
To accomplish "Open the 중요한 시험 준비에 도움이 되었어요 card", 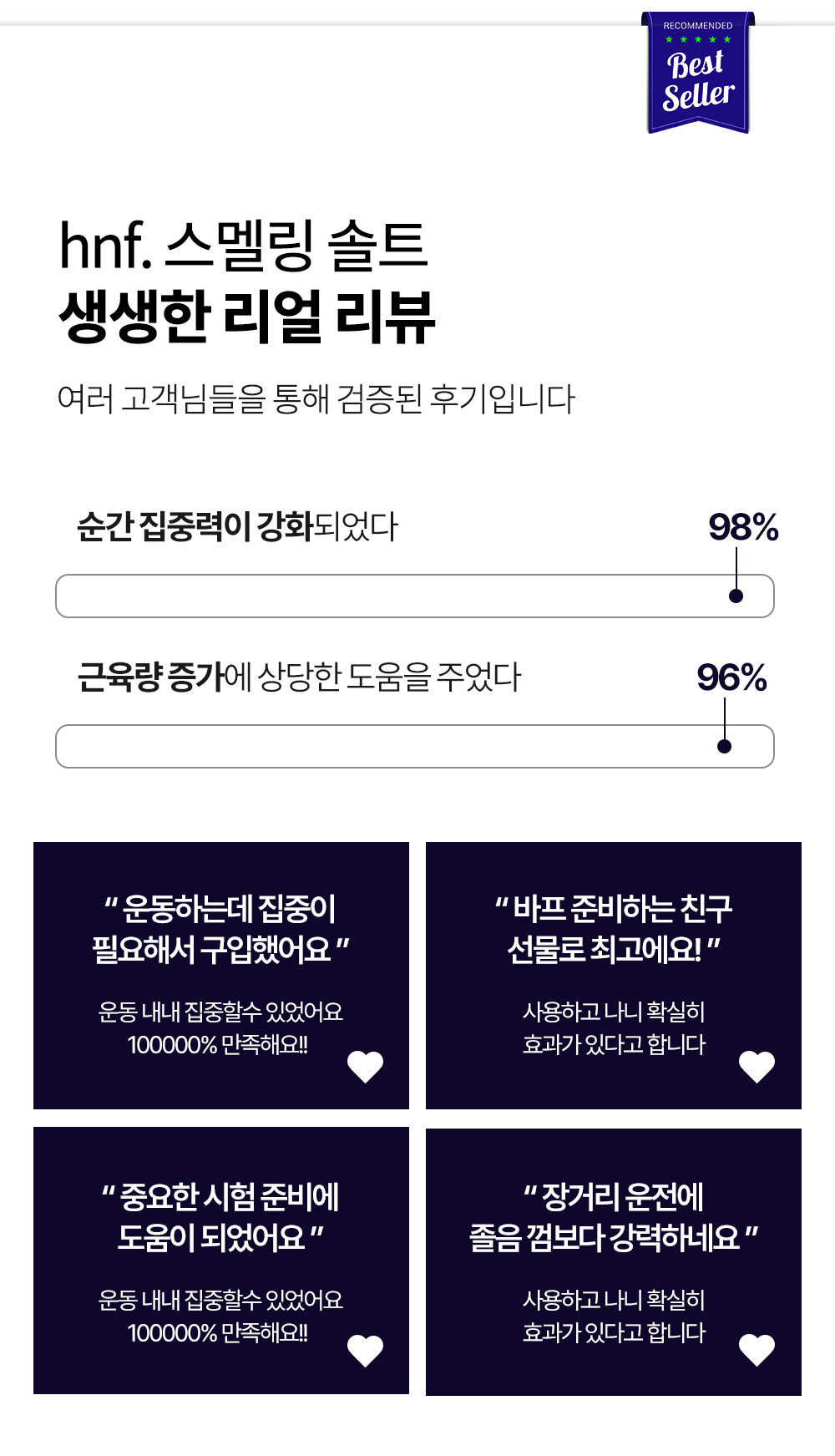I will point(221,1261).
